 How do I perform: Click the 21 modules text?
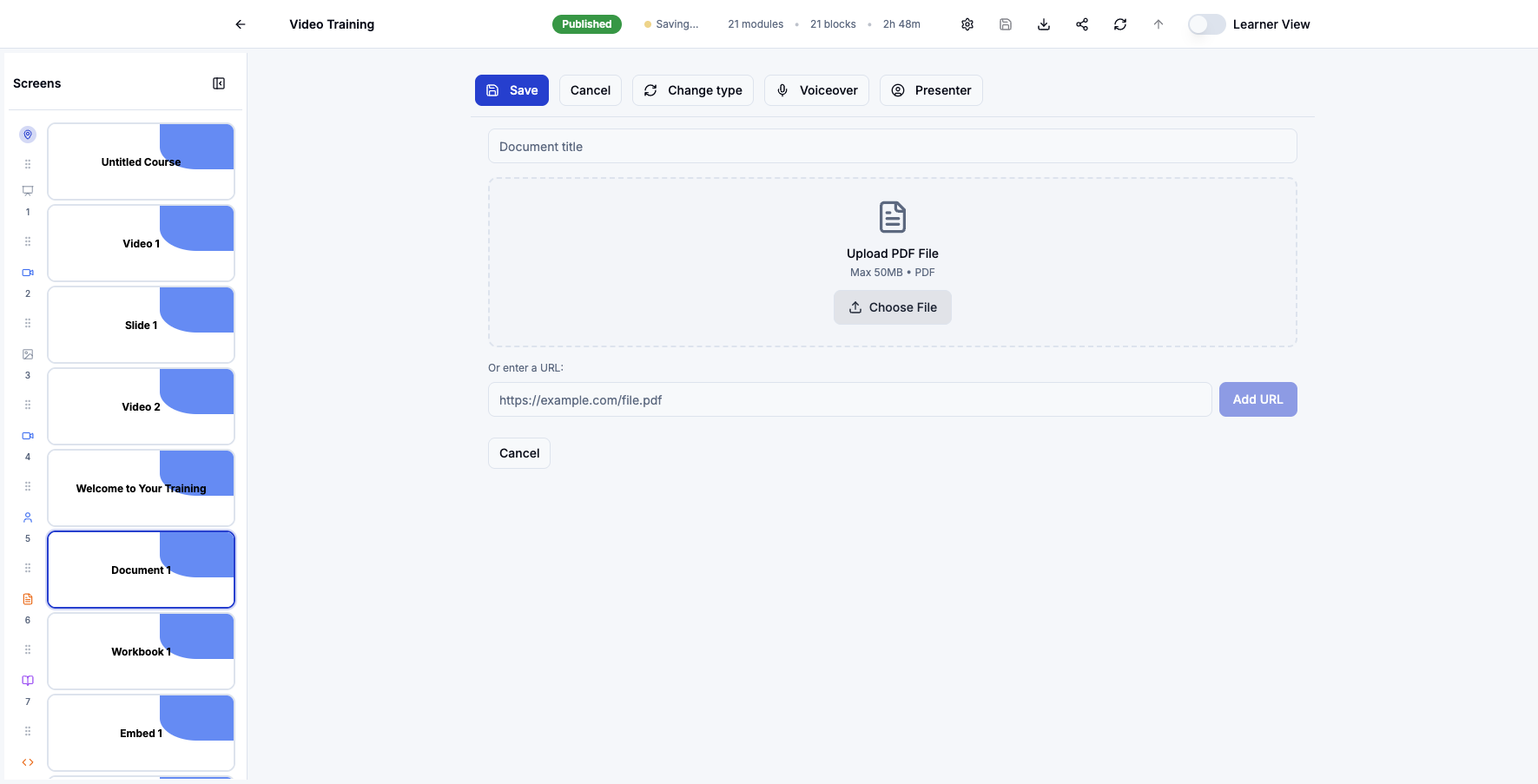coord(756,24)
